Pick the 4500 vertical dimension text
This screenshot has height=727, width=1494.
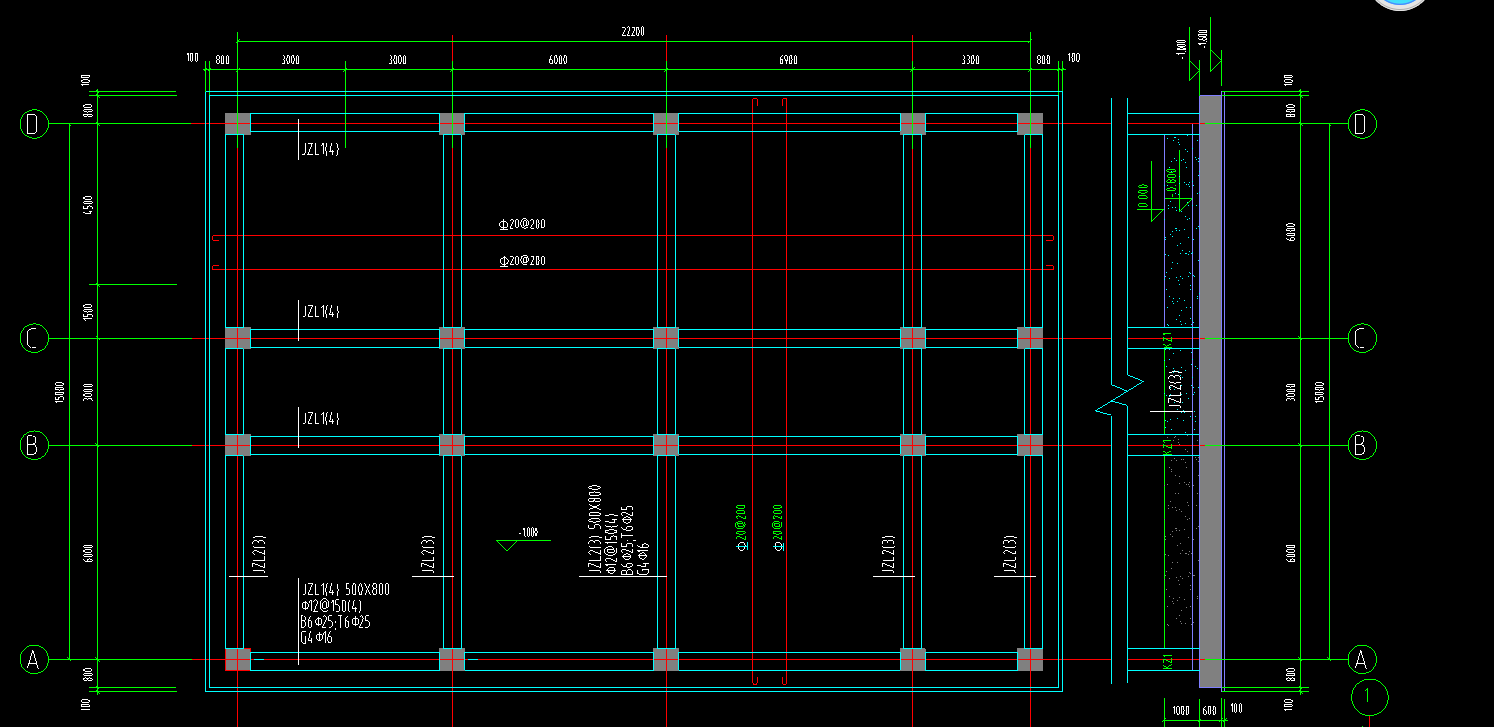(88, 205)
